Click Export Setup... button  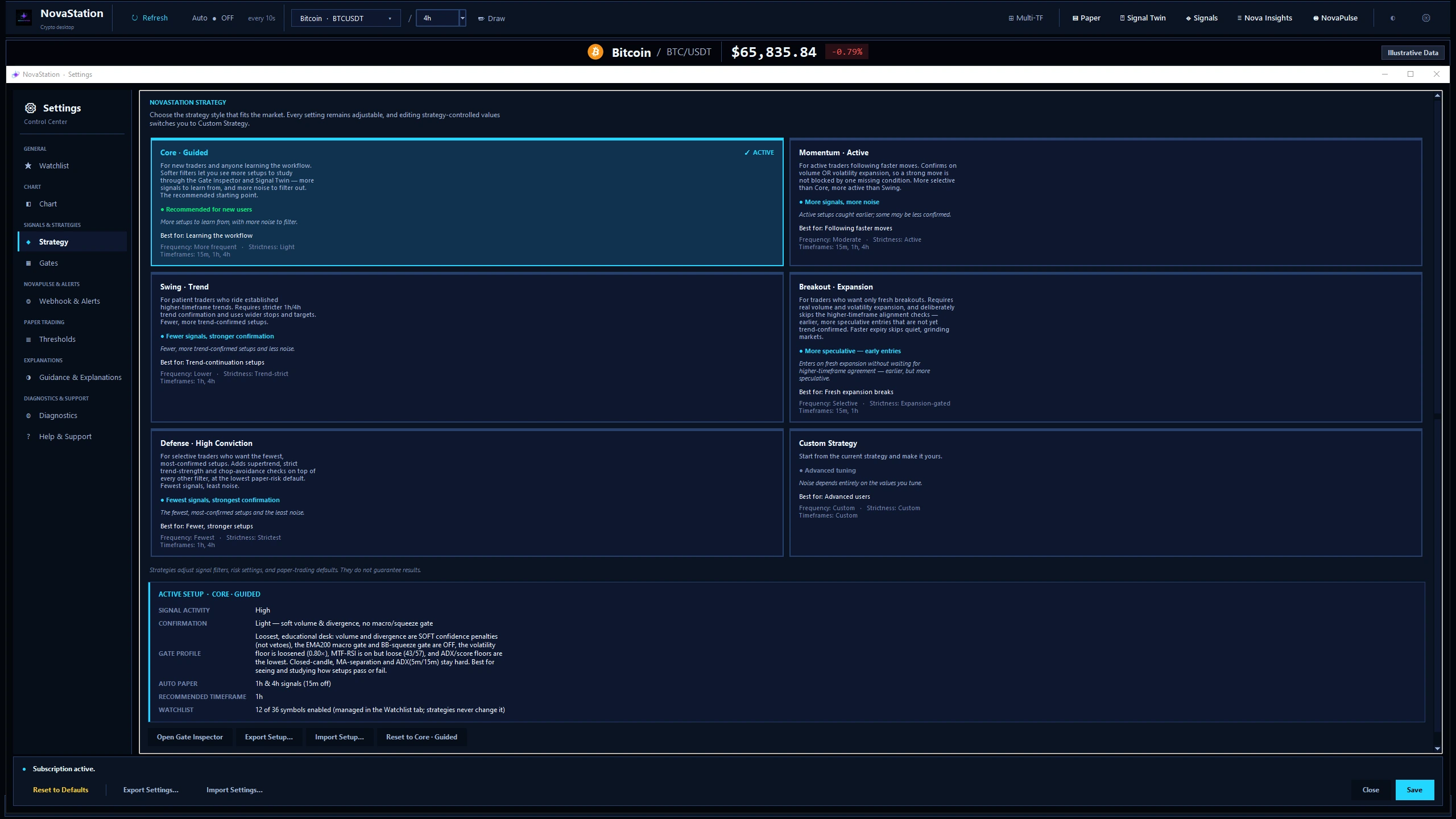pyautogui.click(x=269, y=737)
